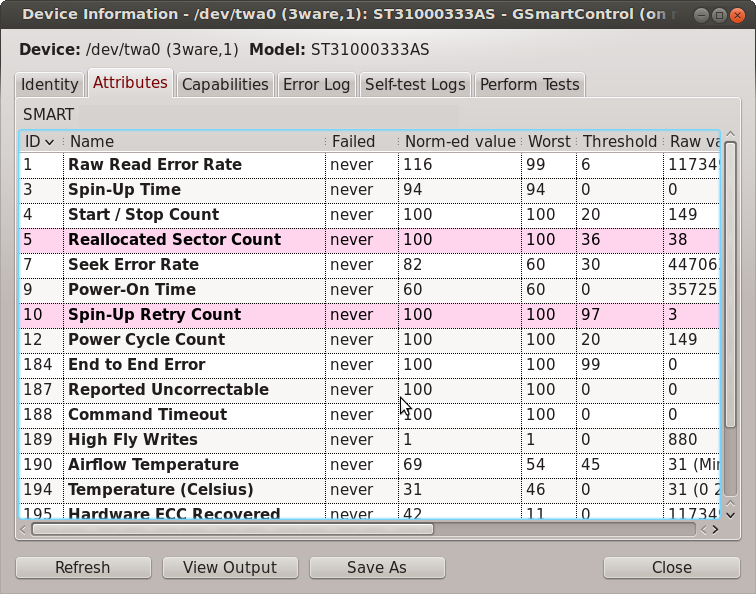Click the vertical scrollbar thumb of the table

click(730, 284)
